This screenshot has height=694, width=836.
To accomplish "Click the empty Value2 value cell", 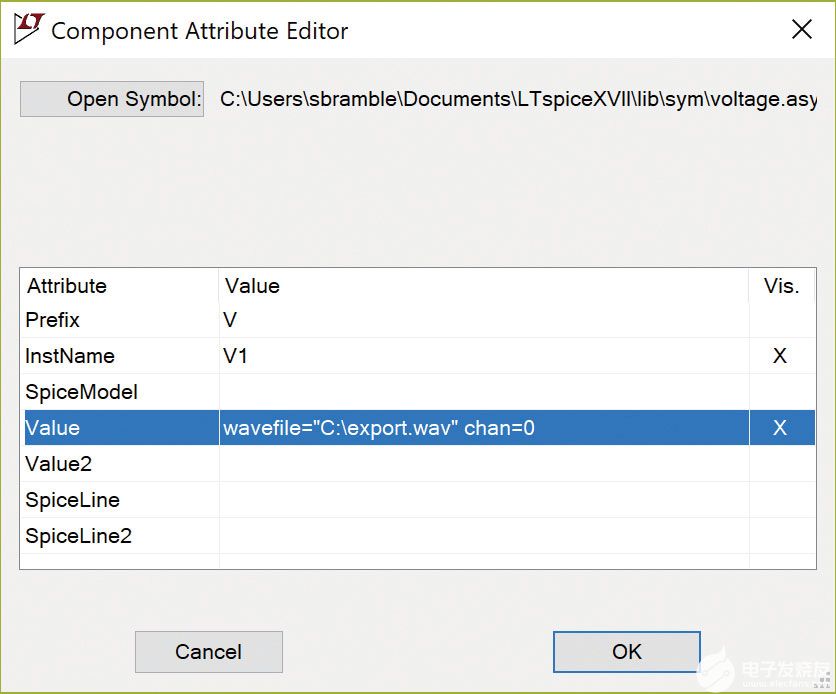I will point(484,464).
